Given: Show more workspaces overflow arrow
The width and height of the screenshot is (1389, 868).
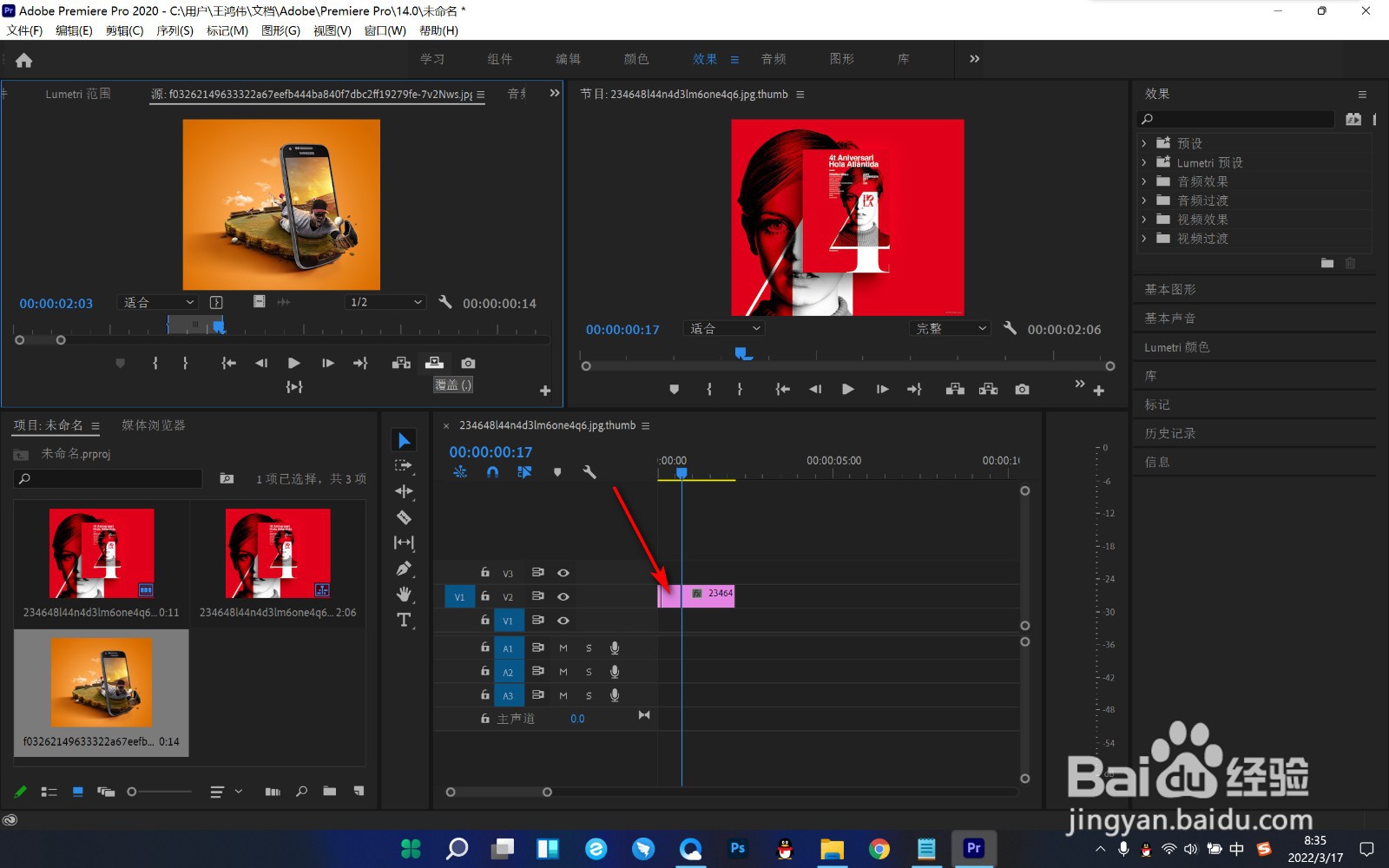Looking at the screenshot, I should point(974,59).
